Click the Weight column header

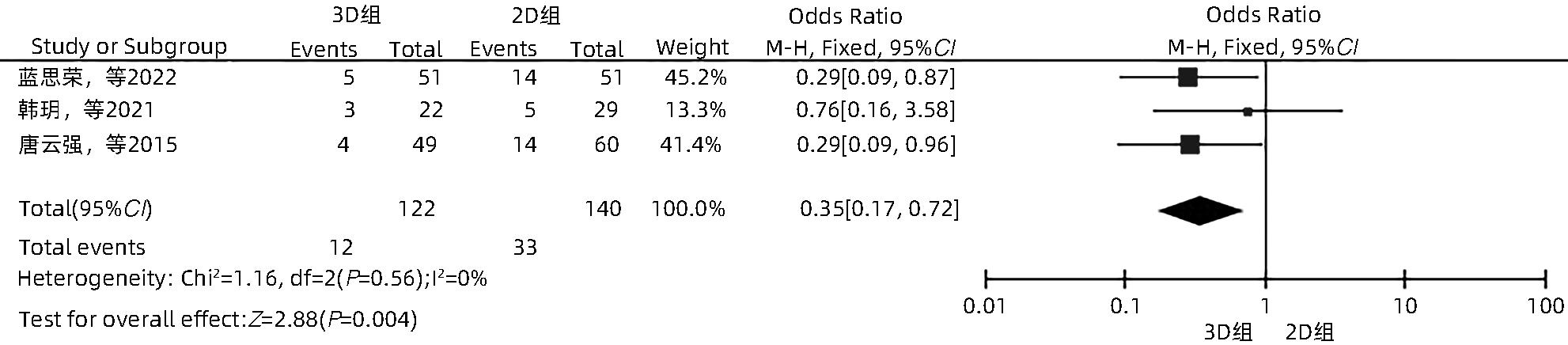[692, 47]
